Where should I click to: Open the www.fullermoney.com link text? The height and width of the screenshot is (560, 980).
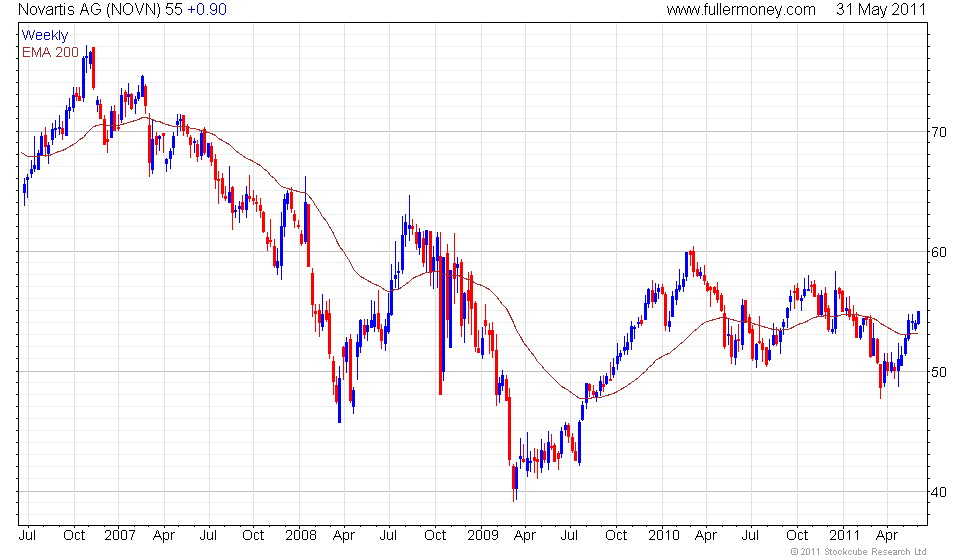pos(741,9)
